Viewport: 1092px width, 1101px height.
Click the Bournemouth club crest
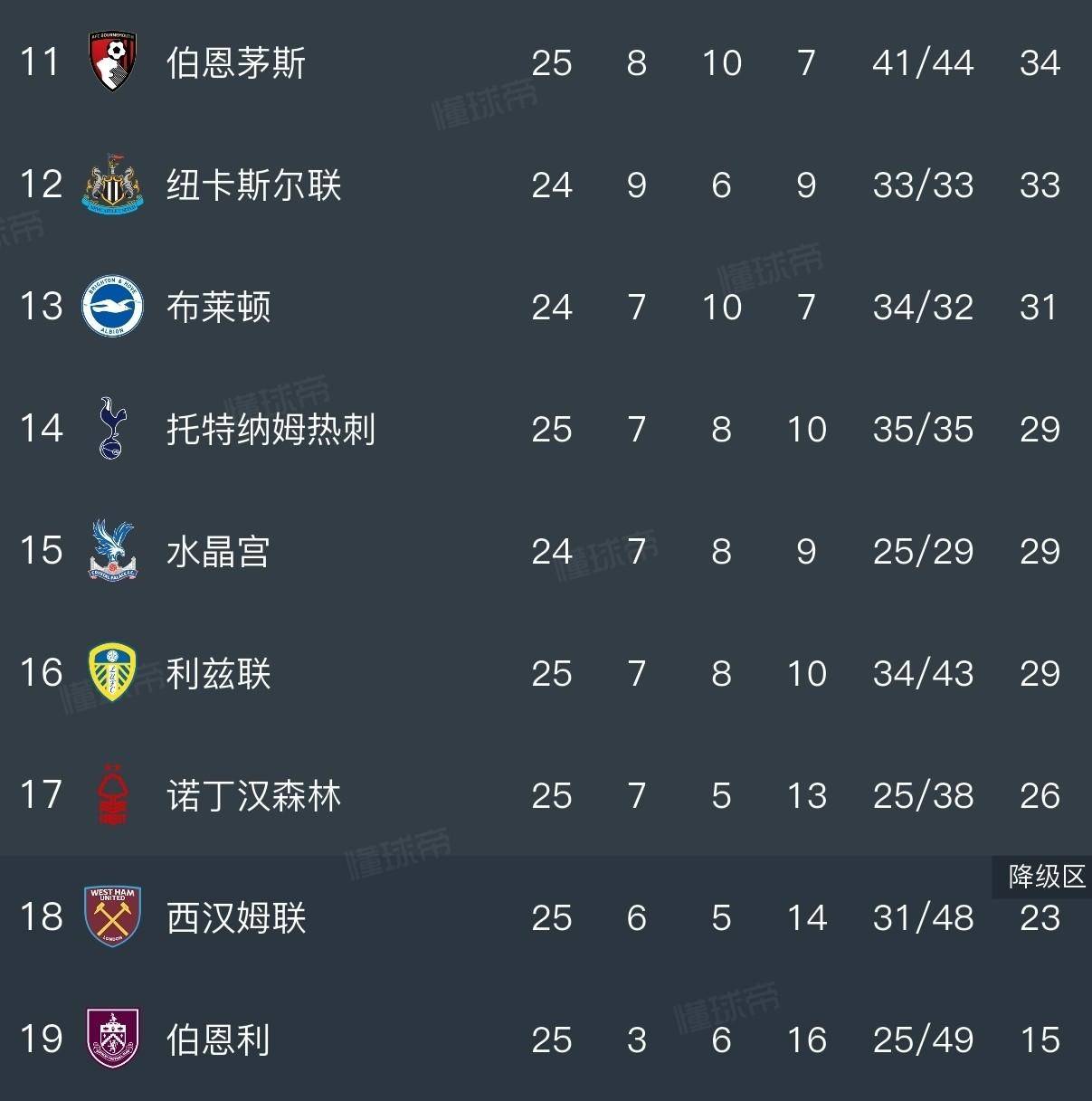(112, 62)
